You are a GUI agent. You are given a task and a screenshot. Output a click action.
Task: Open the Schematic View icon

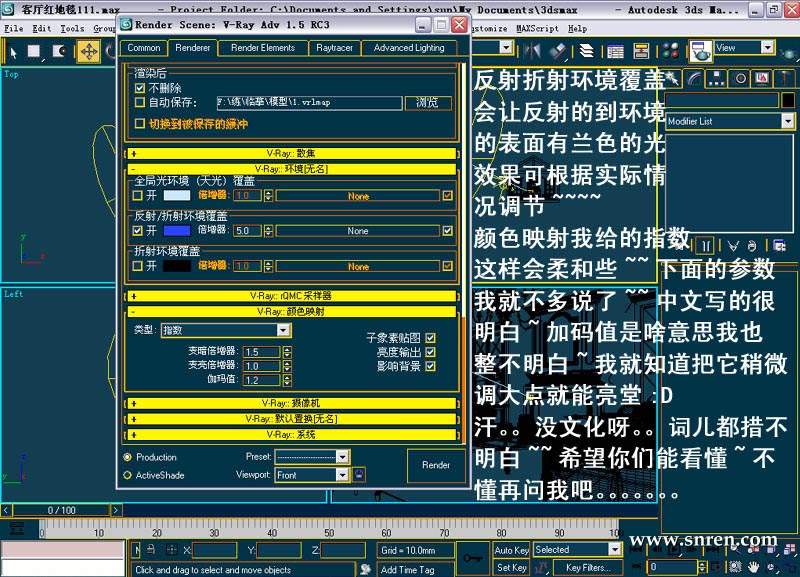641,51
